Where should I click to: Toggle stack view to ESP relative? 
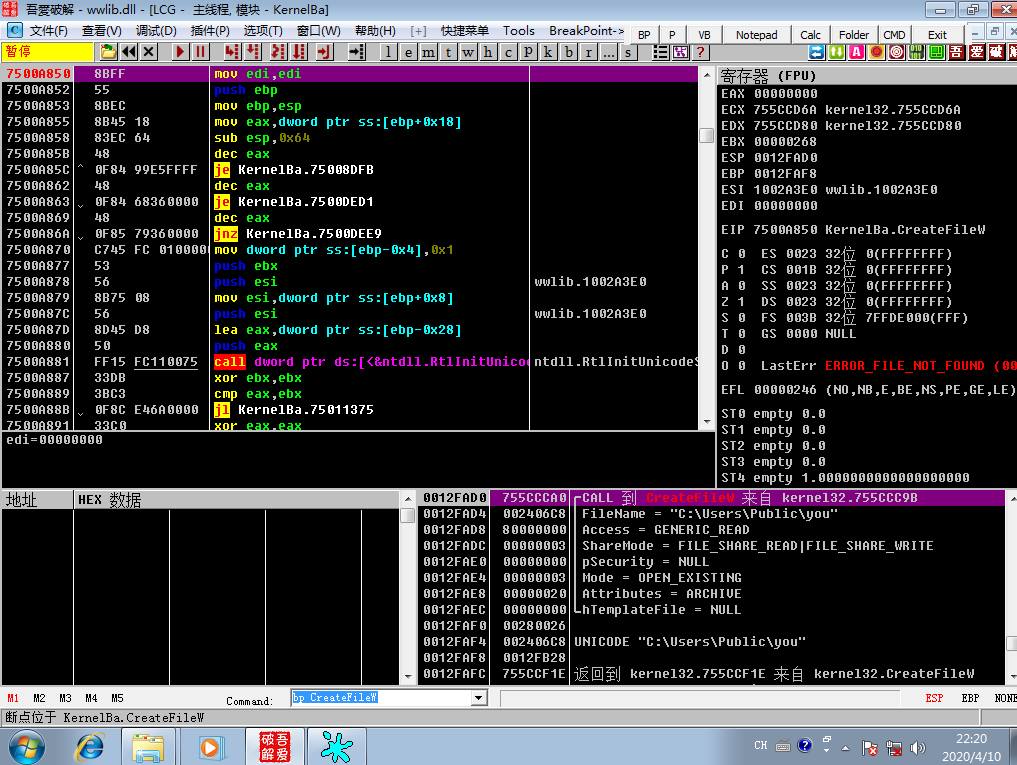coord(934,698)
